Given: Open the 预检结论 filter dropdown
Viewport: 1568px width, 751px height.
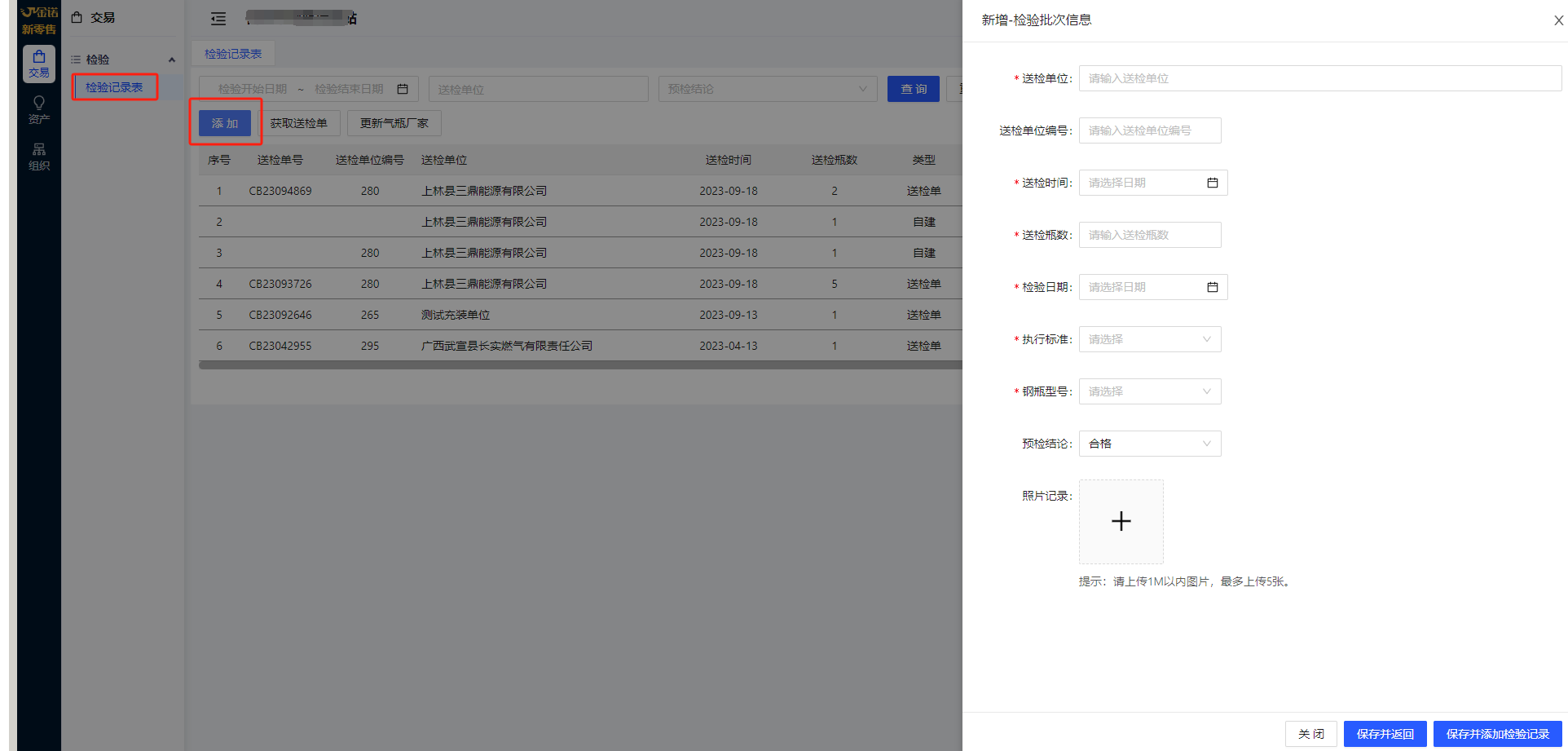Looking at the screenshot, I should click(x=768, y=89).
